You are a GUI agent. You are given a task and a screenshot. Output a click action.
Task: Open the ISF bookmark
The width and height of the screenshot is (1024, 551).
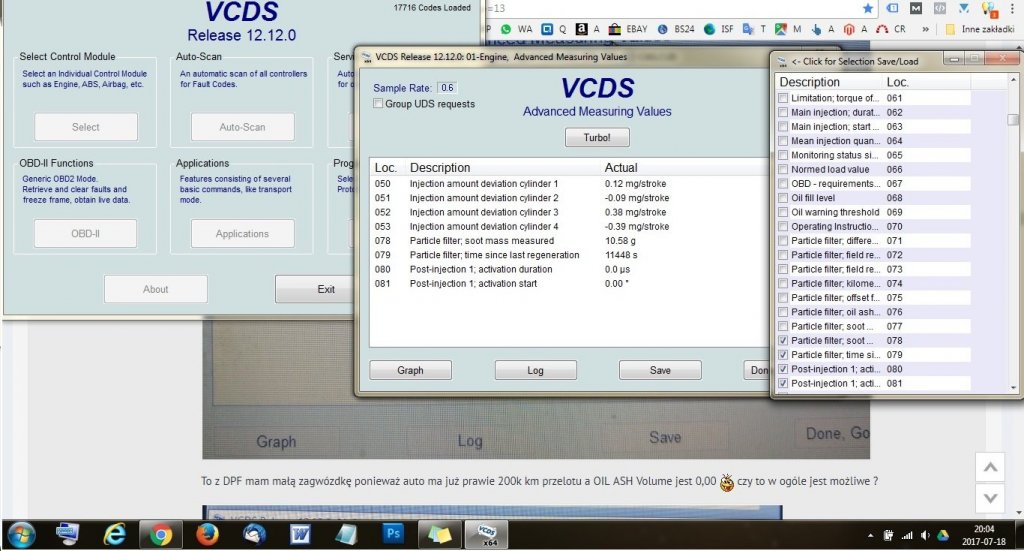click(x=718, y=29)
